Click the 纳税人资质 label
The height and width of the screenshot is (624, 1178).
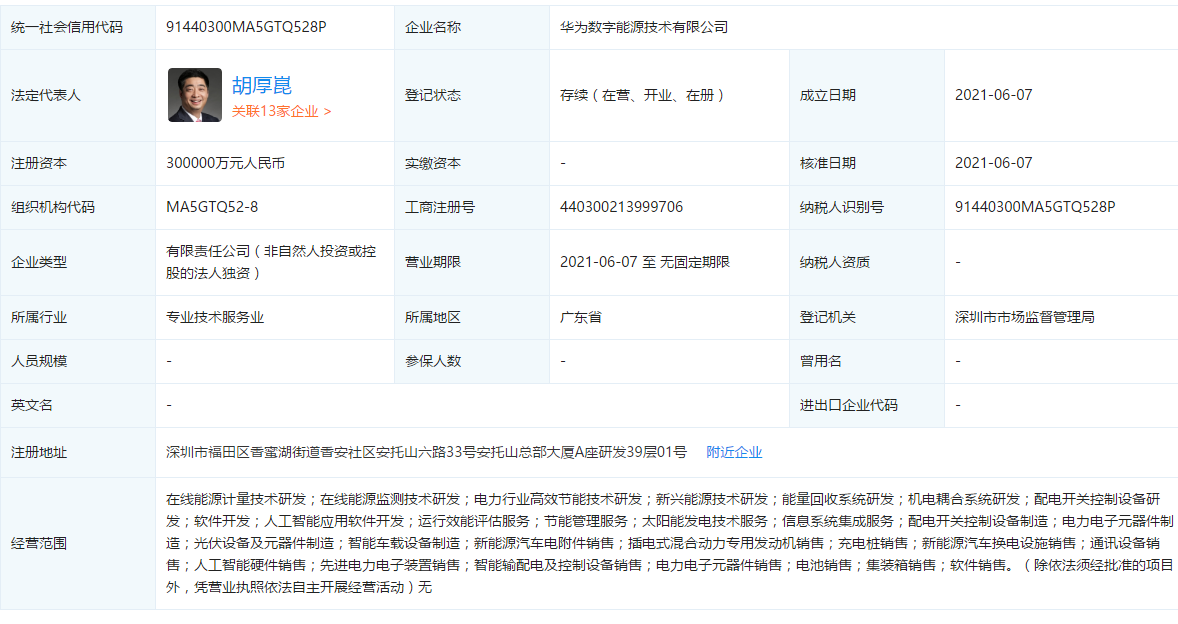835,262
